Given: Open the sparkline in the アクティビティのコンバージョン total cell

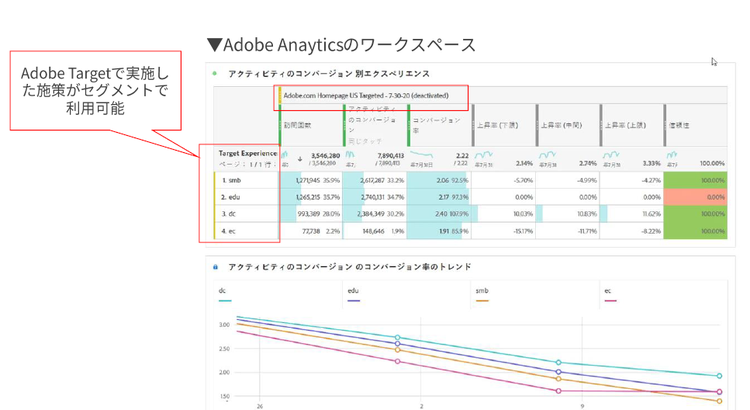Looking at the screenshot, I should click(350, 154).
